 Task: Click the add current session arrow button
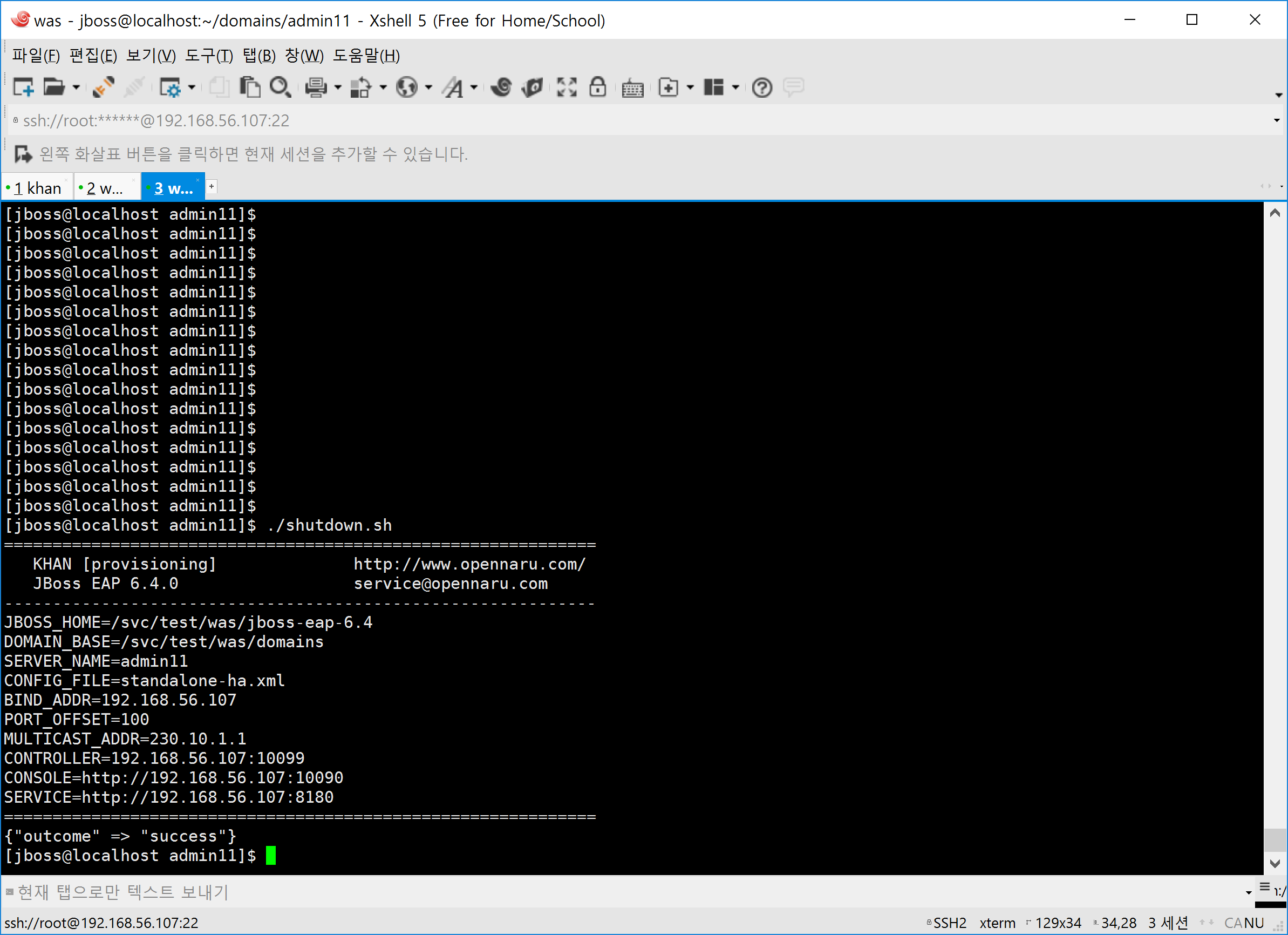coord(23,154)
